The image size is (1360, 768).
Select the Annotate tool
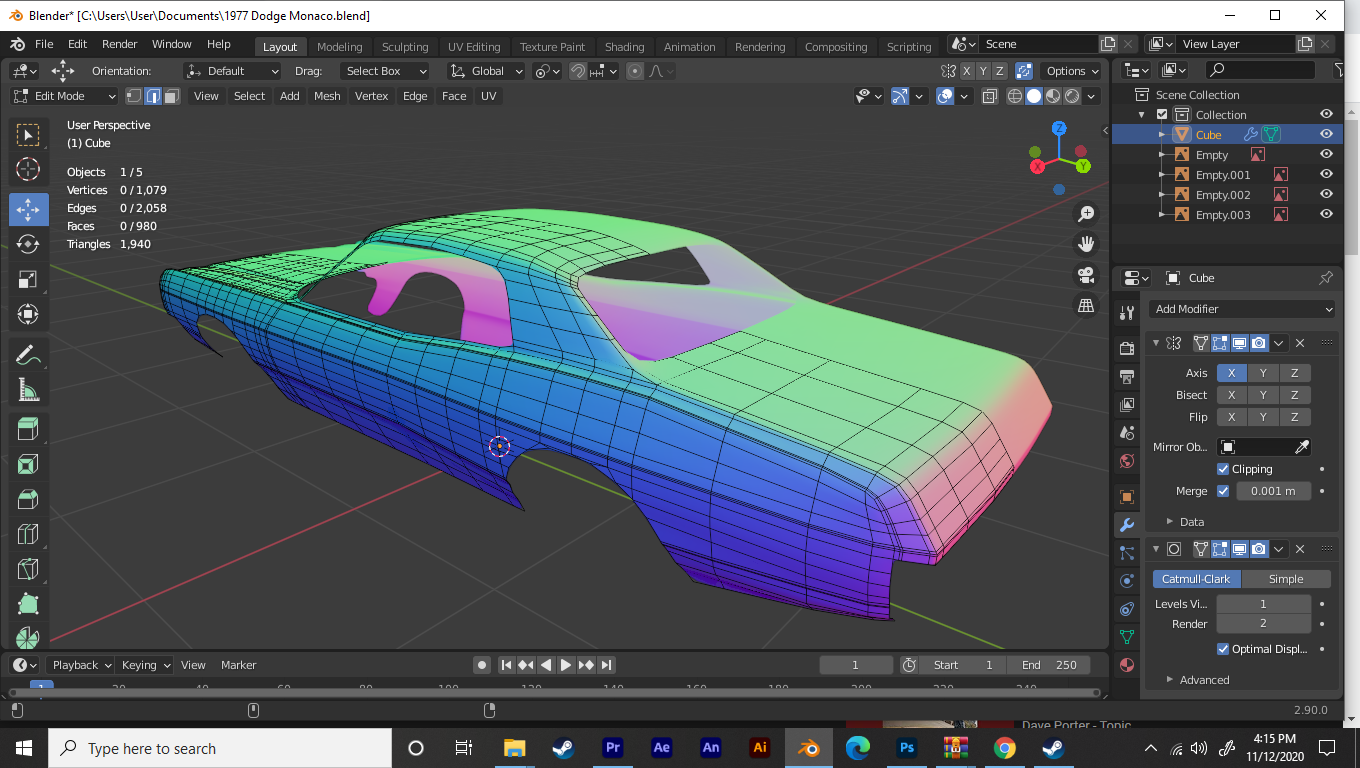(x=28, y=354)
